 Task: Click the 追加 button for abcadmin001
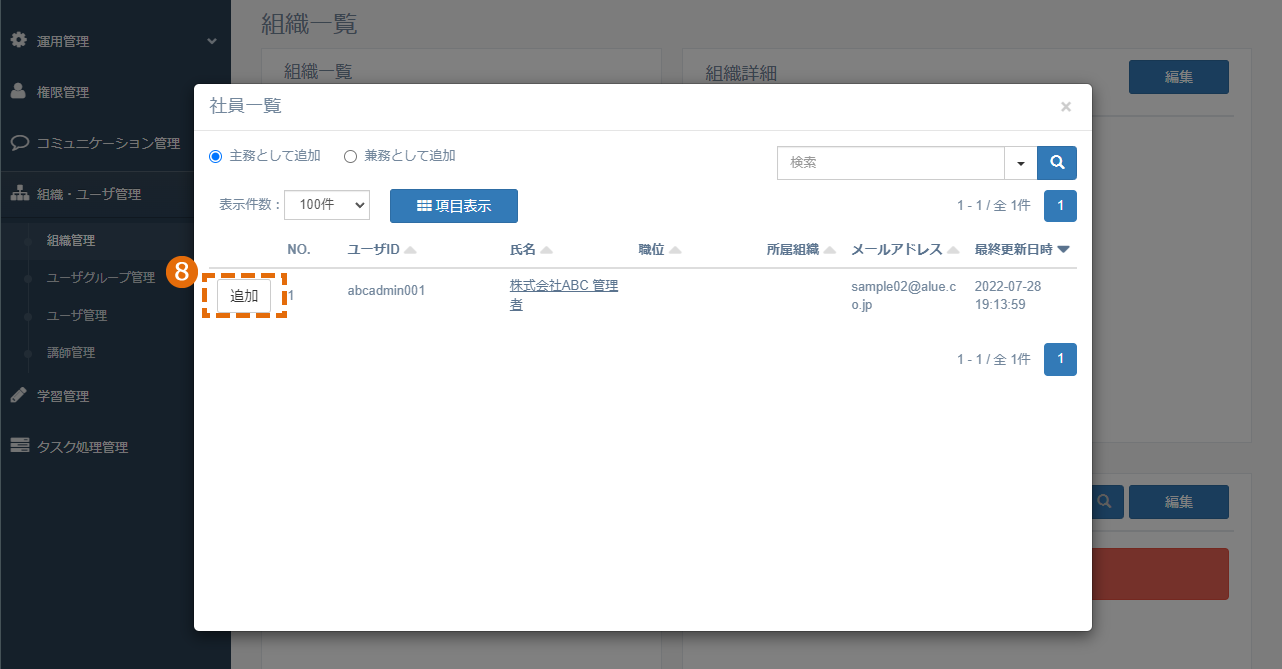(x=244, y=296)
